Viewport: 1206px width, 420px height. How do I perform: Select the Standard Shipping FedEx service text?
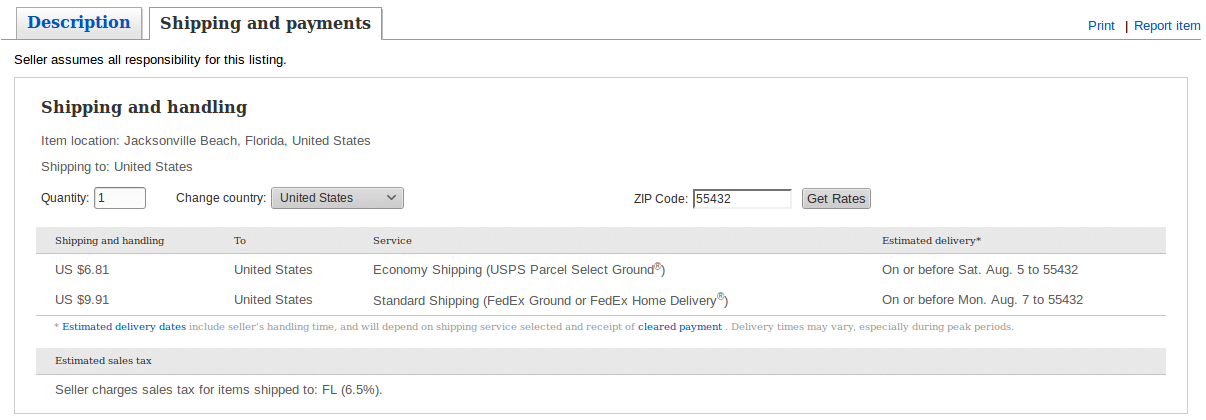(x=550, y=300)
